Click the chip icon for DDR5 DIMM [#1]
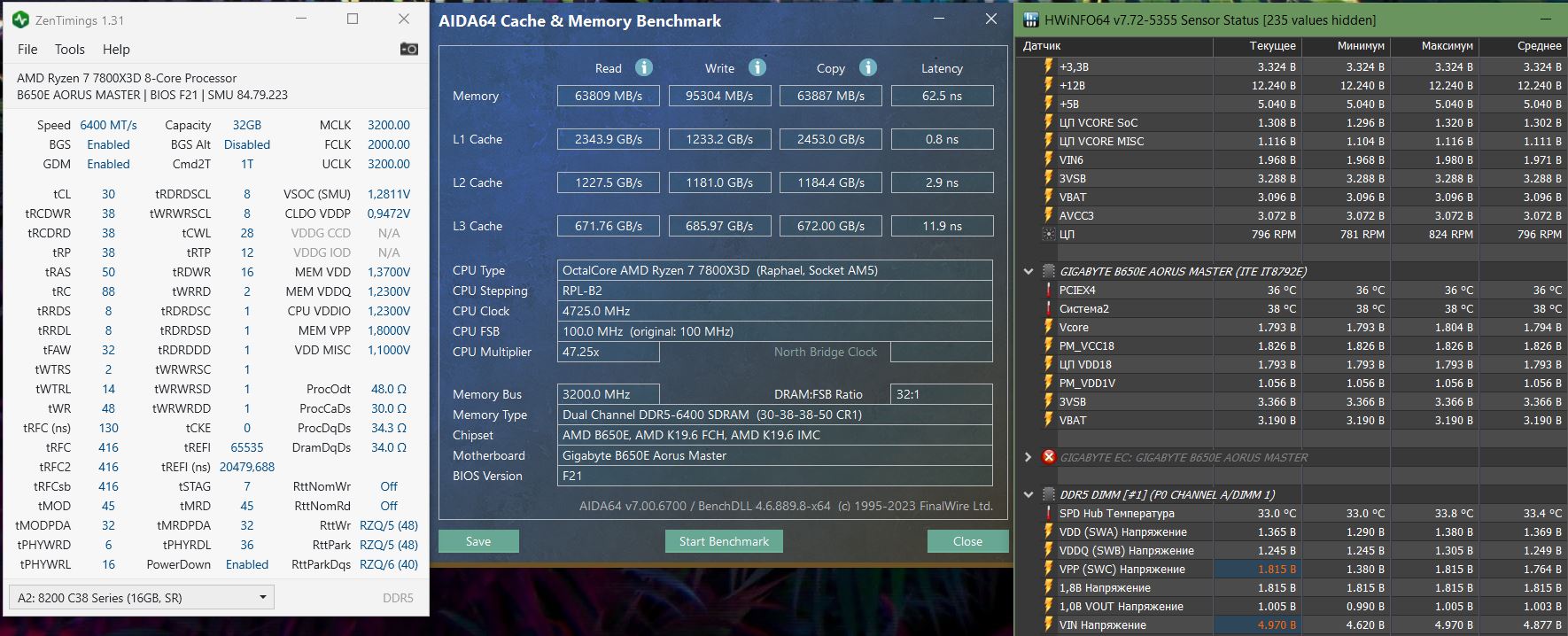The height and width of the screenshot is (636, 1568). [x=1049, y=494]
